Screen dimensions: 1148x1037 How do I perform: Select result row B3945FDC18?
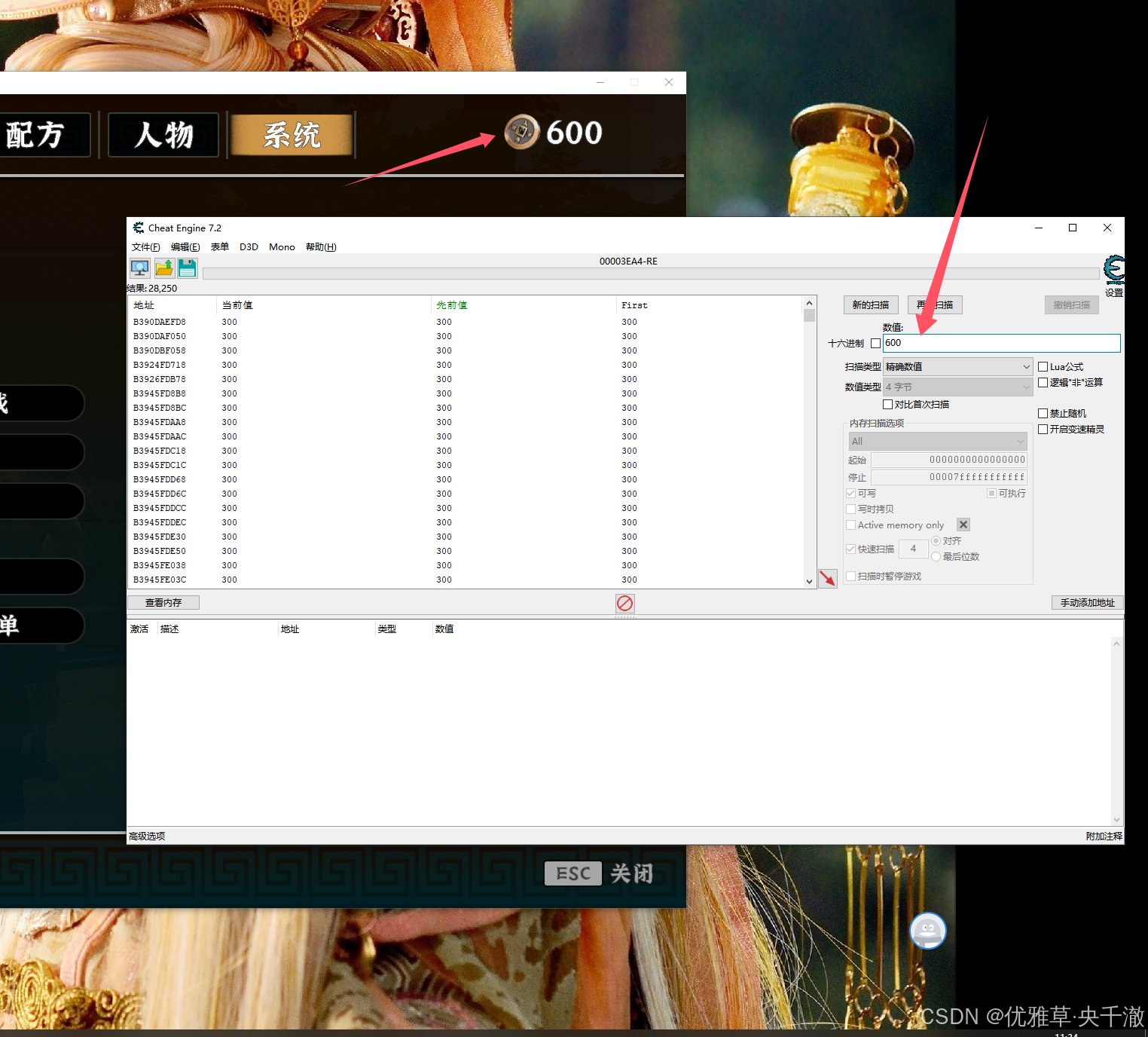pyautogui.click(x=466, y=451)
